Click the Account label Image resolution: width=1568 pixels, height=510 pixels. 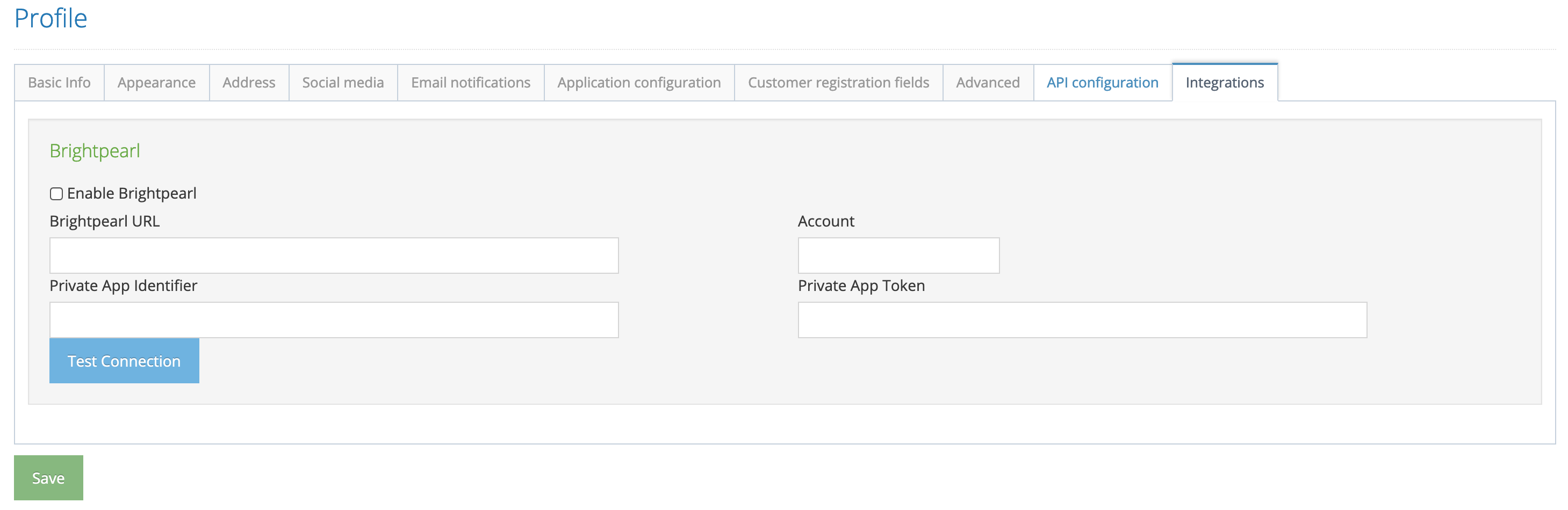click(x=826, y=221)
